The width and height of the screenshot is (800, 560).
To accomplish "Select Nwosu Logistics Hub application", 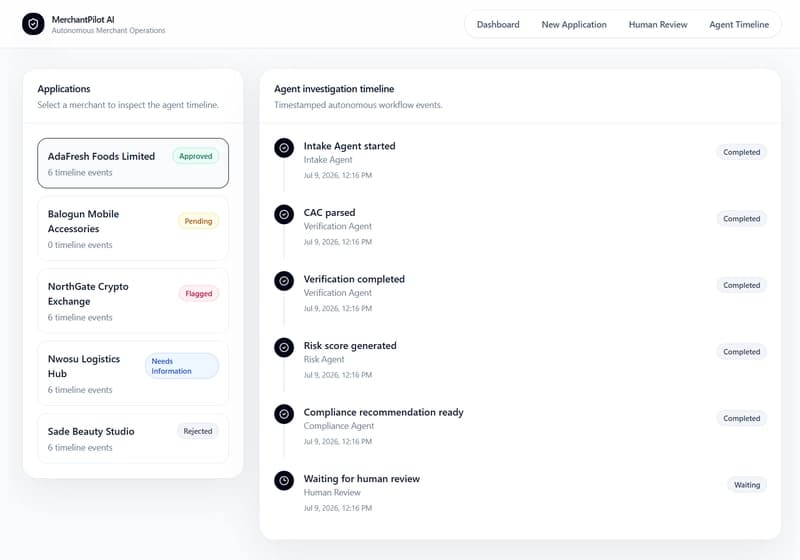I will tap(133, 373).
